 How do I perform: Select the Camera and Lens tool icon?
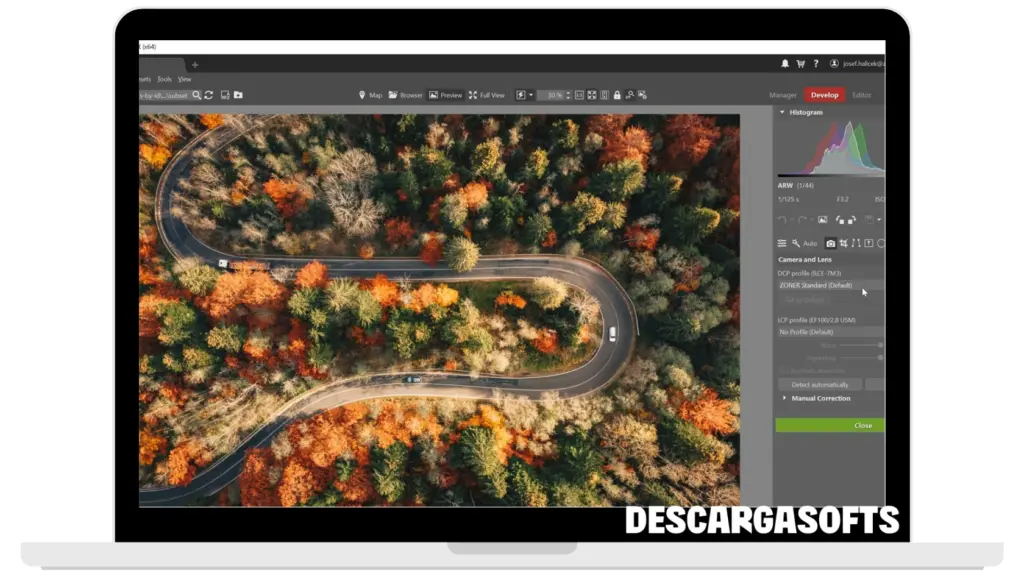tap(830, 243)
